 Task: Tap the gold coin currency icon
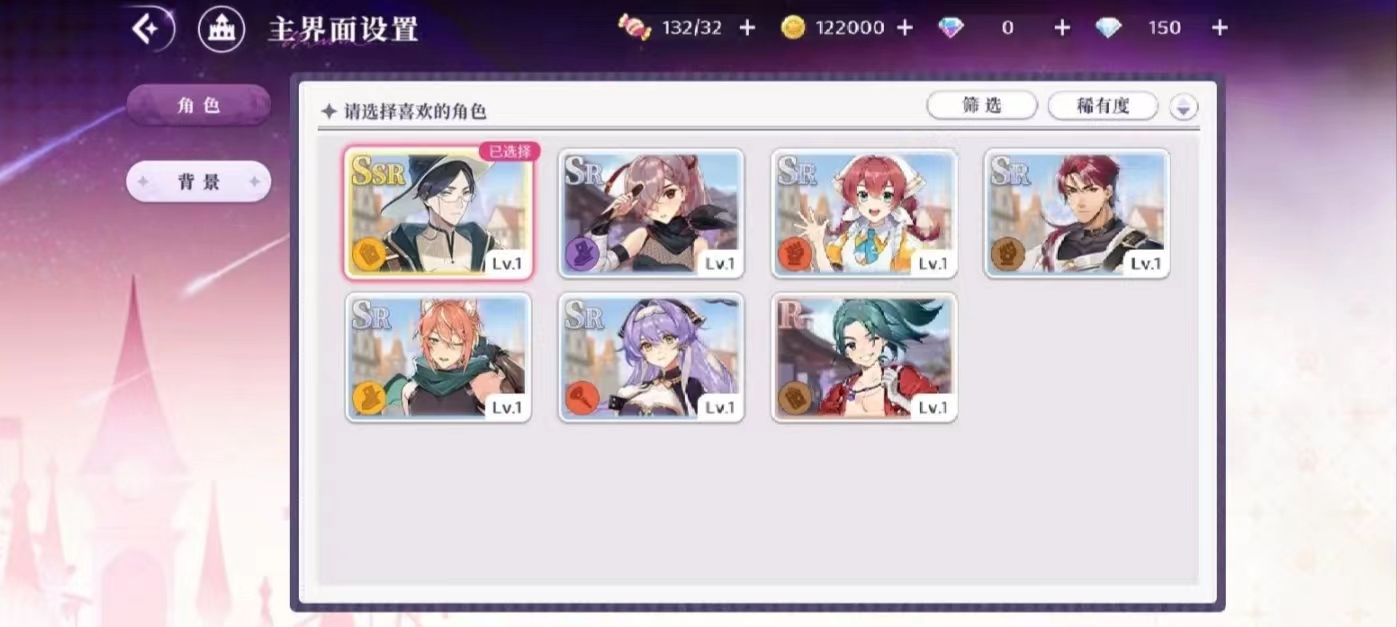(793, 28)
